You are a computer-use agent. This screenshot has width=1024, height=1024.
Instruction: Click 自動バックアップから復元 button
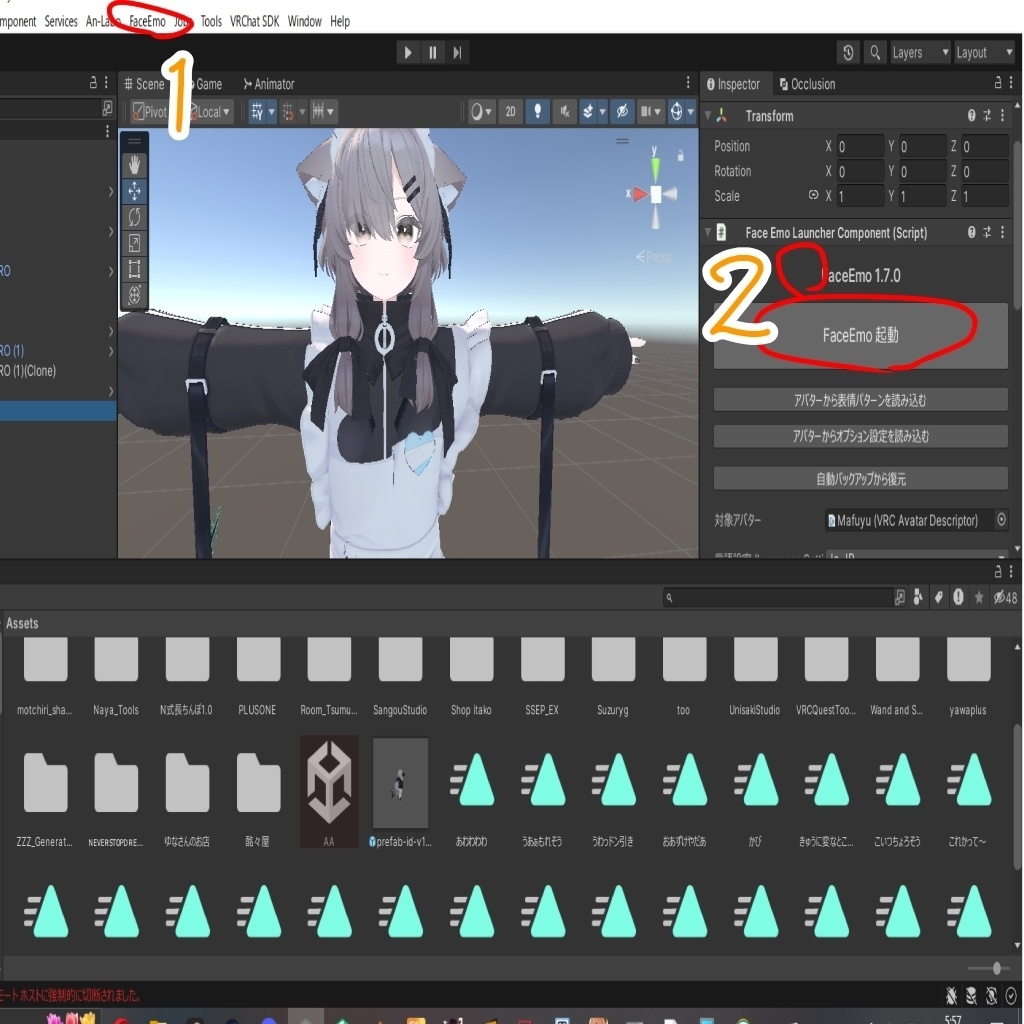click(x=860, y=479)
